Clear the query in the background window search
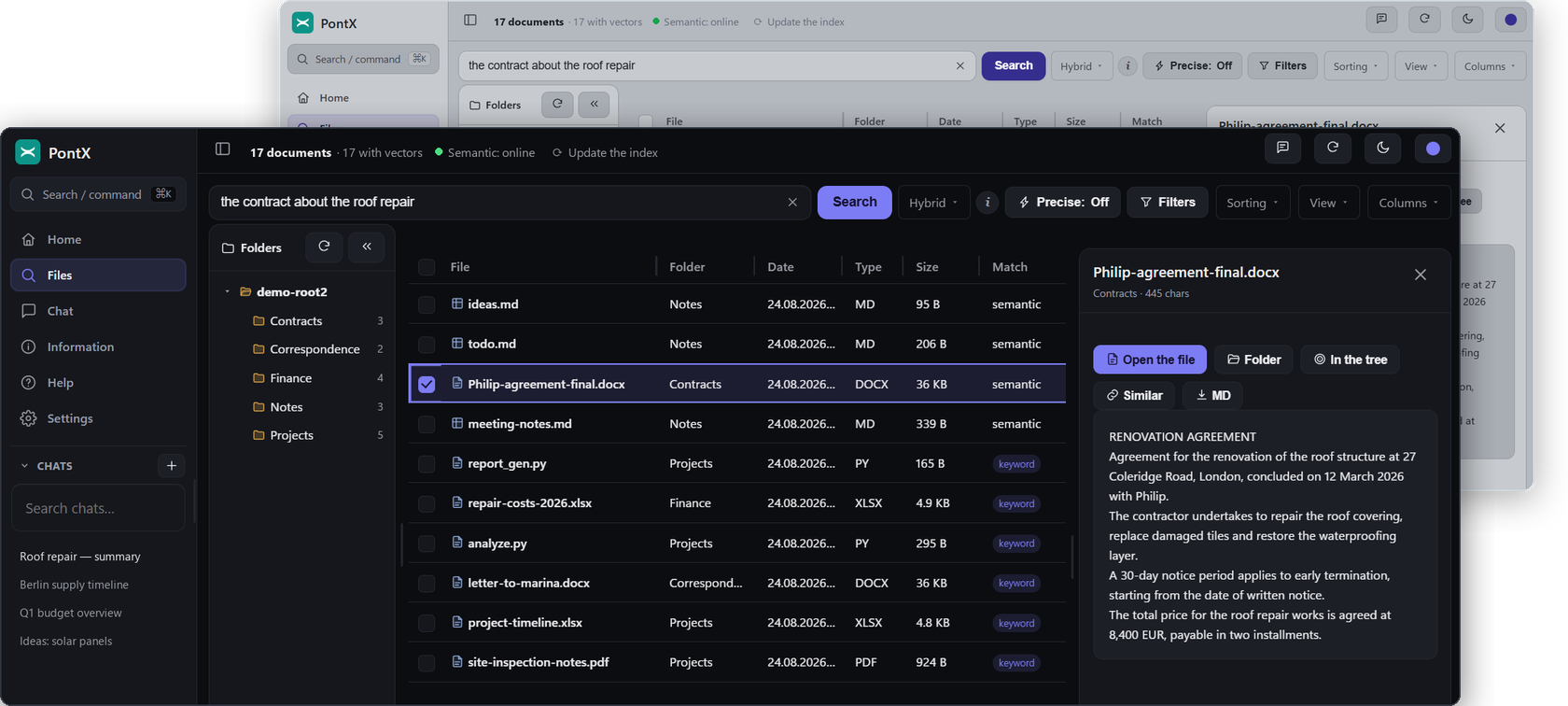This screenshot has width=1568, height=706. [959, 65]
